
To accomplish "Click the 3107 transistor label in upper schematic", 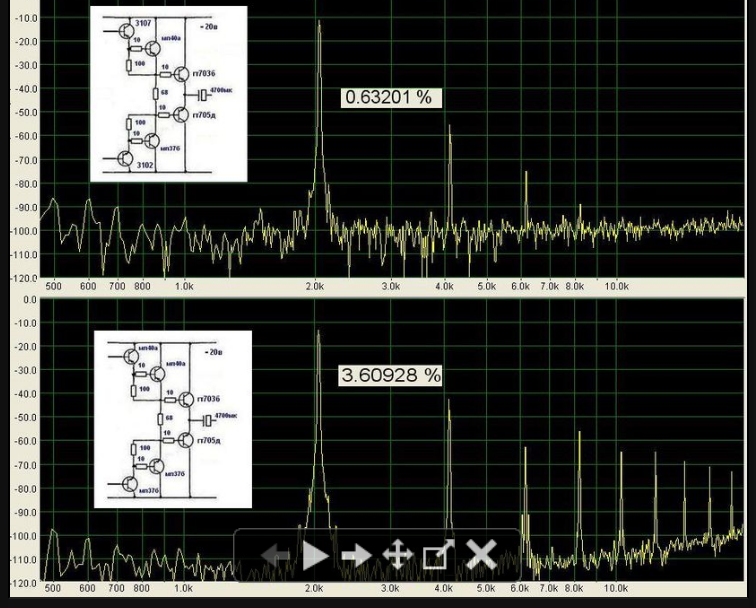I will click(x=143, y=23).
